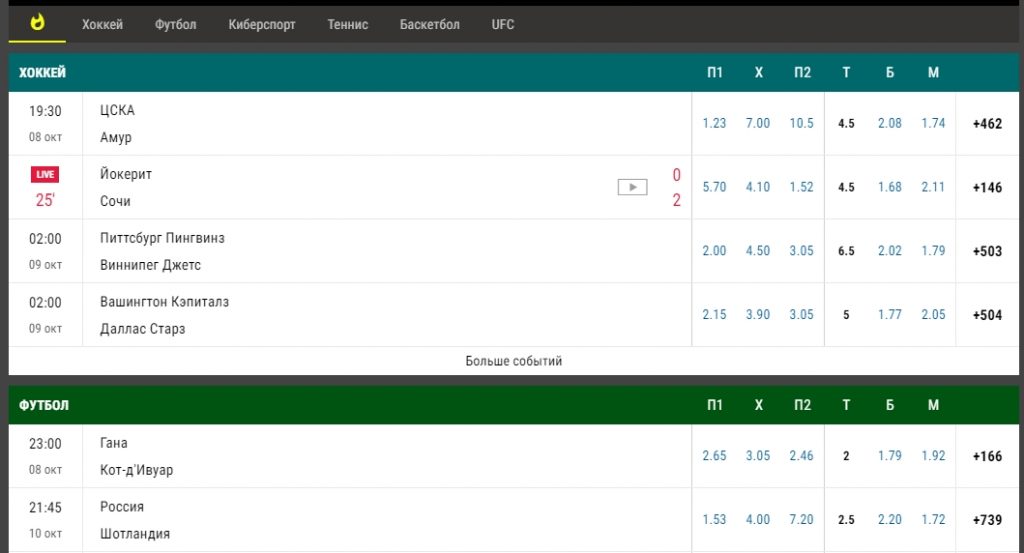This screenshot has width=1024, height=553.
Task: Open the Йокерит team name
Action: tap(126, 174)
